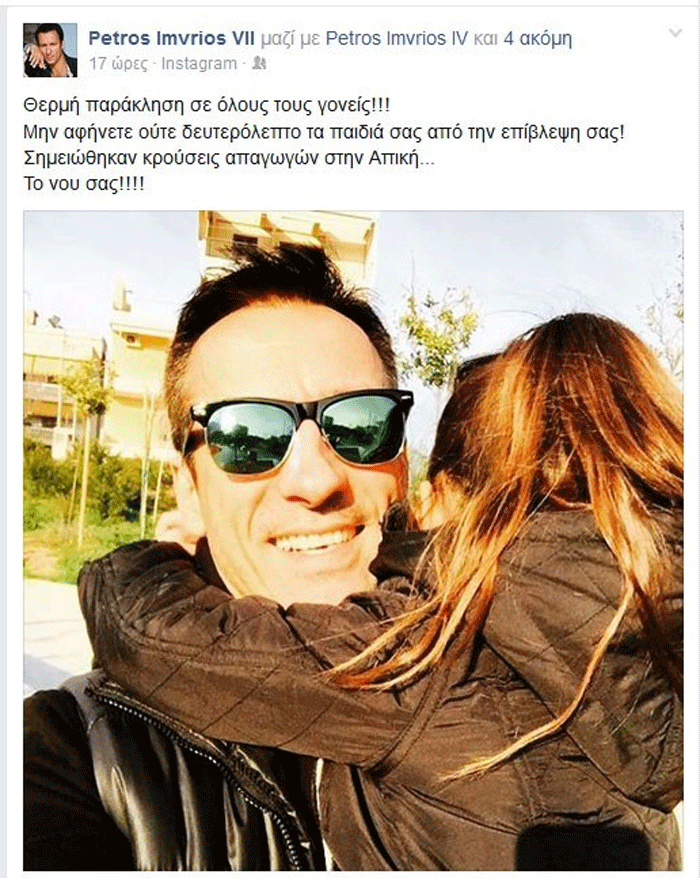700x878 pixels.
Task: Click the friends audience icon
Action: click(x=259, y=63)
